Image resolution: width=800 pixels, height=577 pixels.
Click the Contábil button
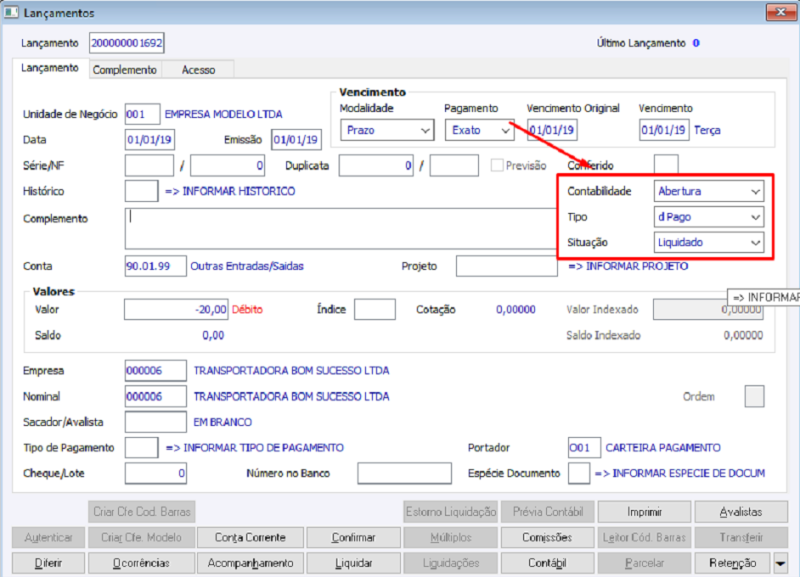point(547,563)
